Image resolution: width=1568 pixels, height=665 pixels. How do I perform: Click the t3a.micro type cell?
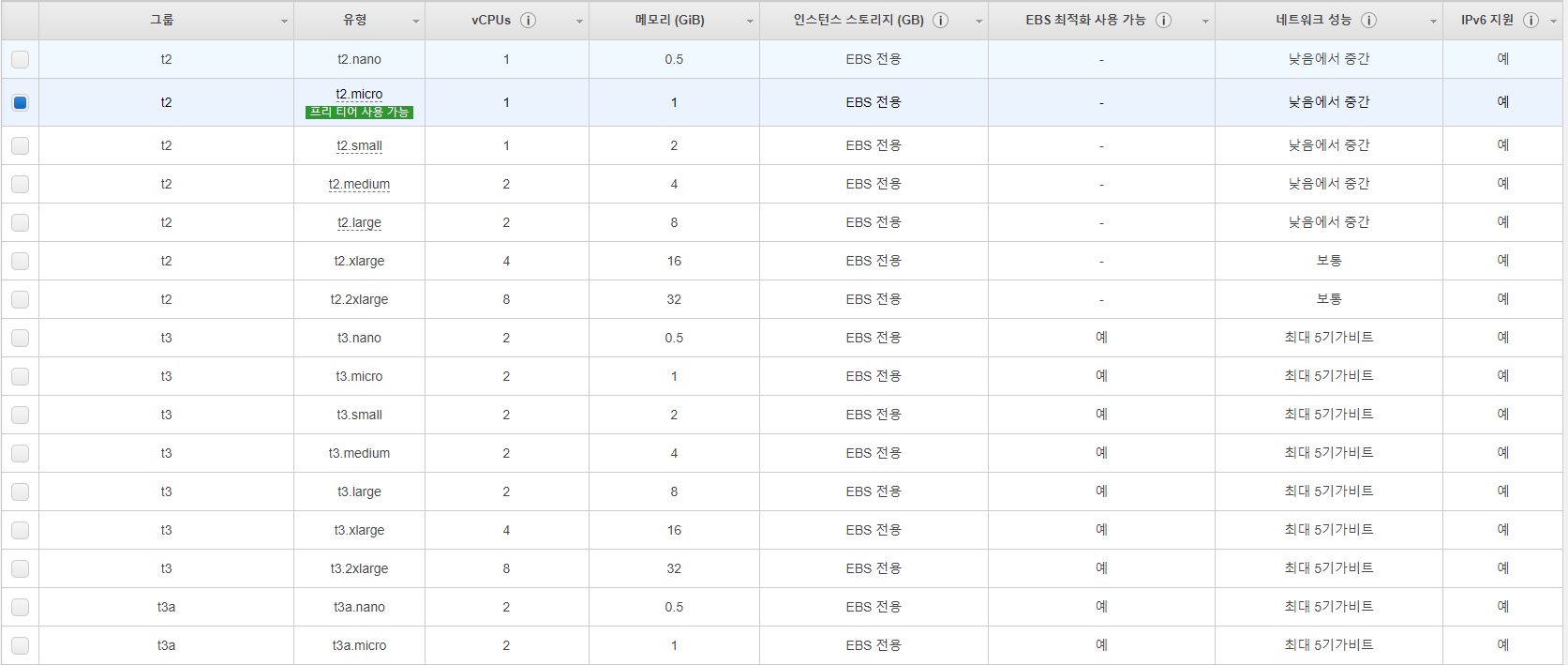click(x=359, y=645)
